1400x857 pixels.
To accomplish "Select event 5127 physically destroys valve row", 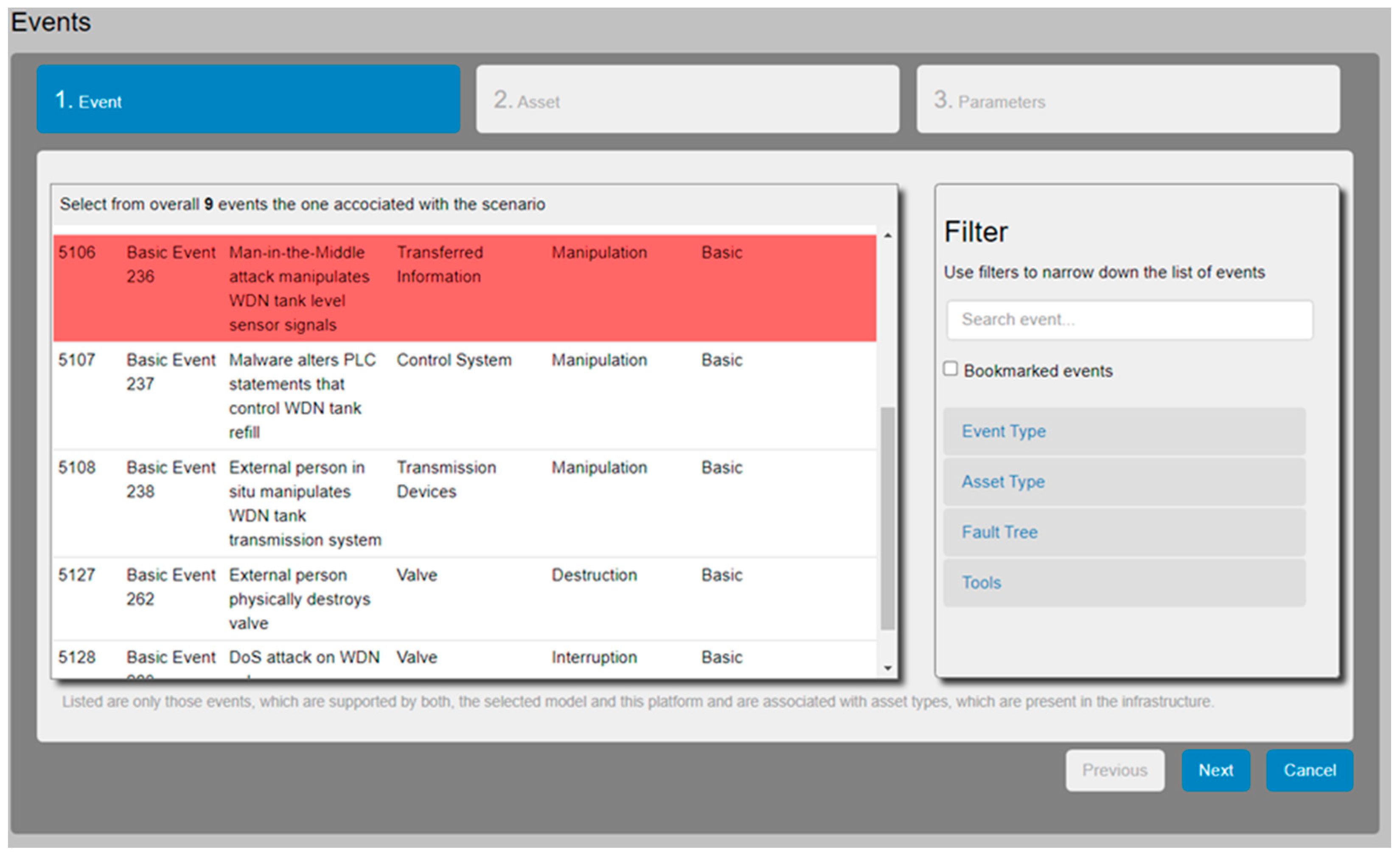I will 464,599.
